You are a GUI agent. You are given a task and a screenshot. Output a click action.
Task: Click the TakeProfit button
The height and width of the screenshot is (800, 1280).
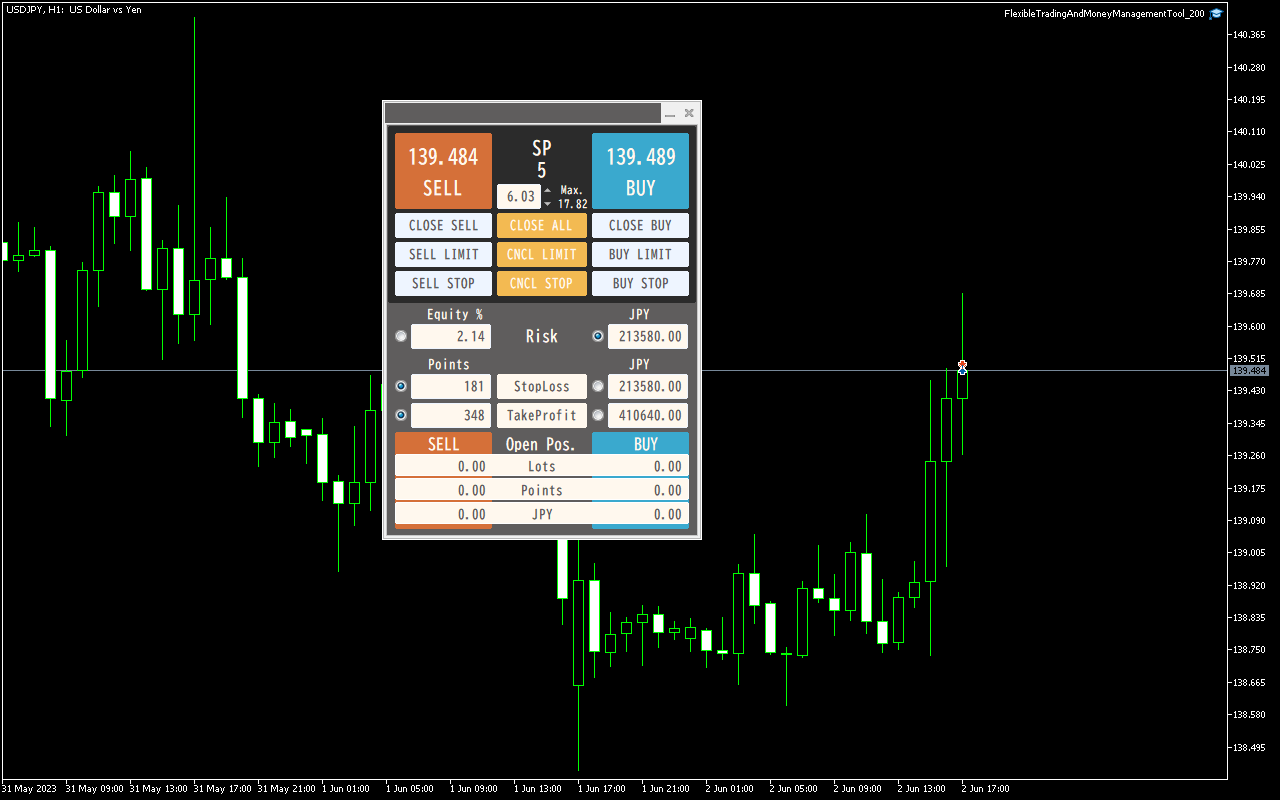[x=541, y=415]
